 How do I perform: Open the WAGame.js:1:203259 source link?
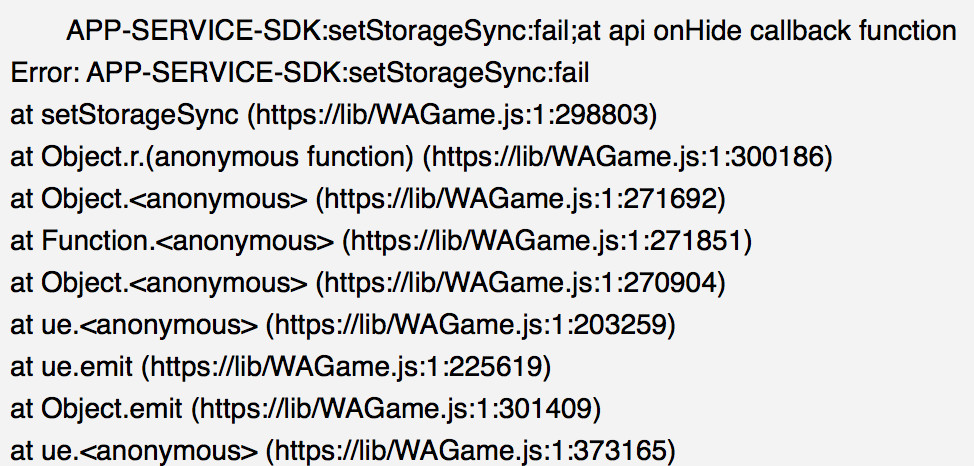coord(471,326)
